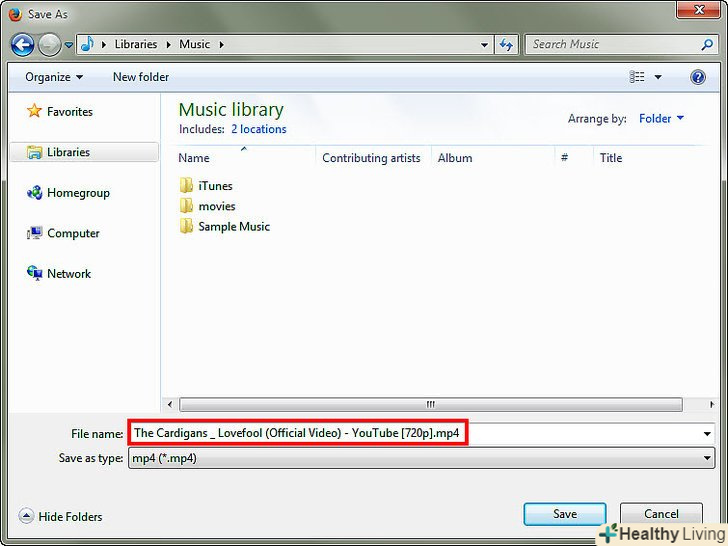This screenshot has height=546, width=728.
Task: Click the Favorites star icon
Action: click(34, 111)
